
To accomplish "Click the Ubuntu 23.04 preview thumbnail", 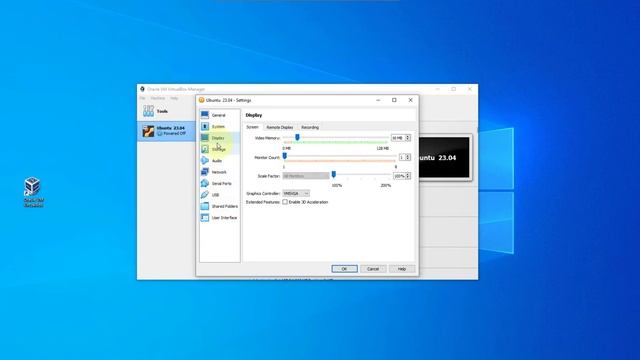I will (444, 157).
